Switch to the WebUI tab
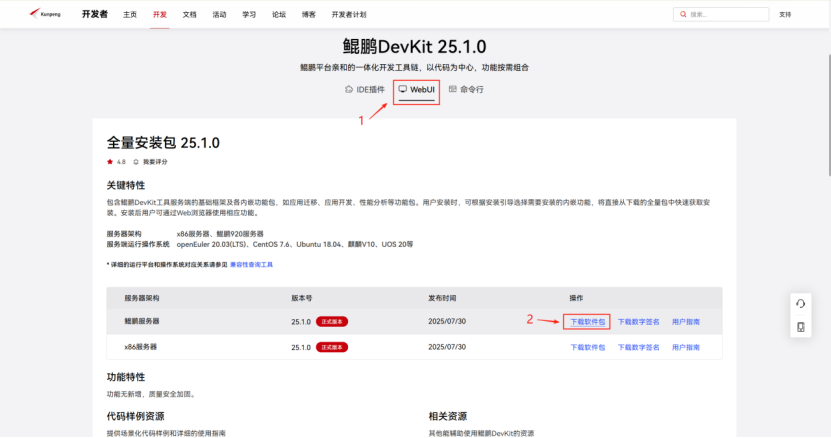Screen dimensions: 831x438 click(x=417, y=90)
